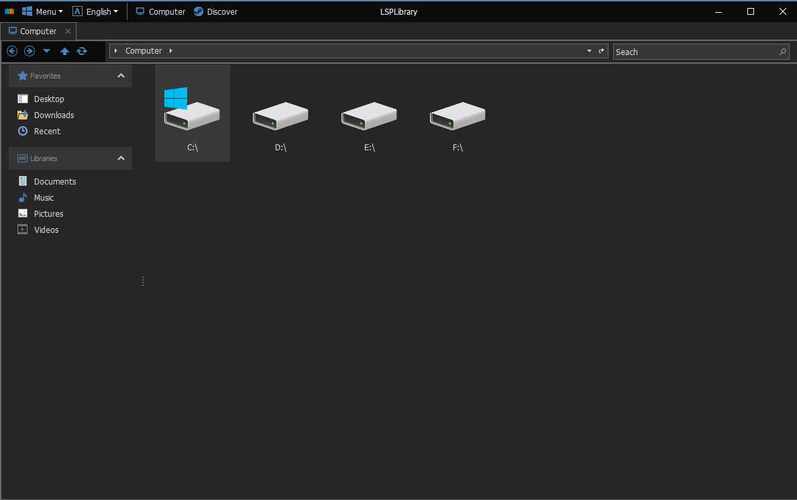Select the E:\ drive icon
This screenshot has height=500, width=797.
point(369,124)
